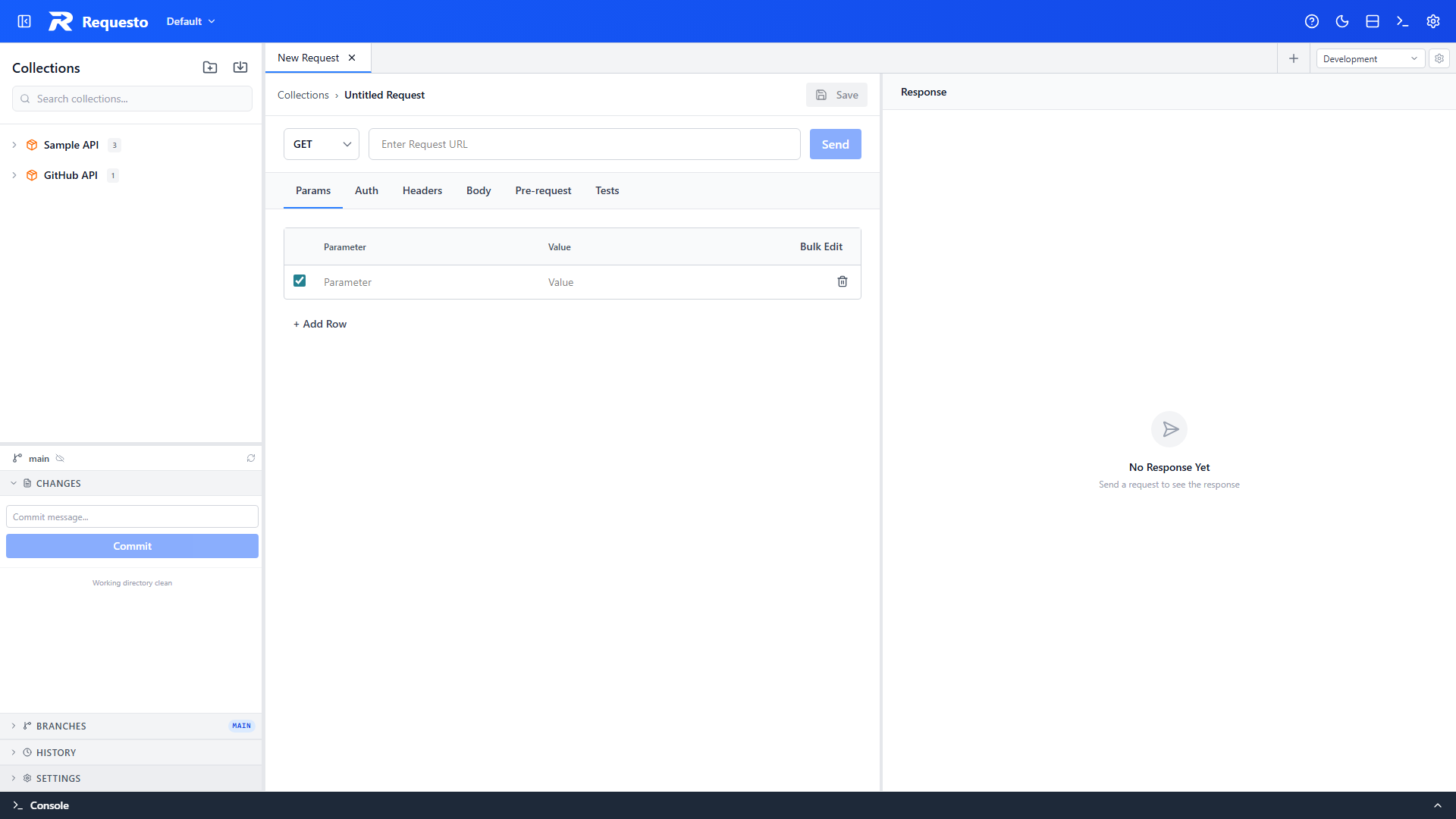Expand the BRANCHES section

[131, 726]
